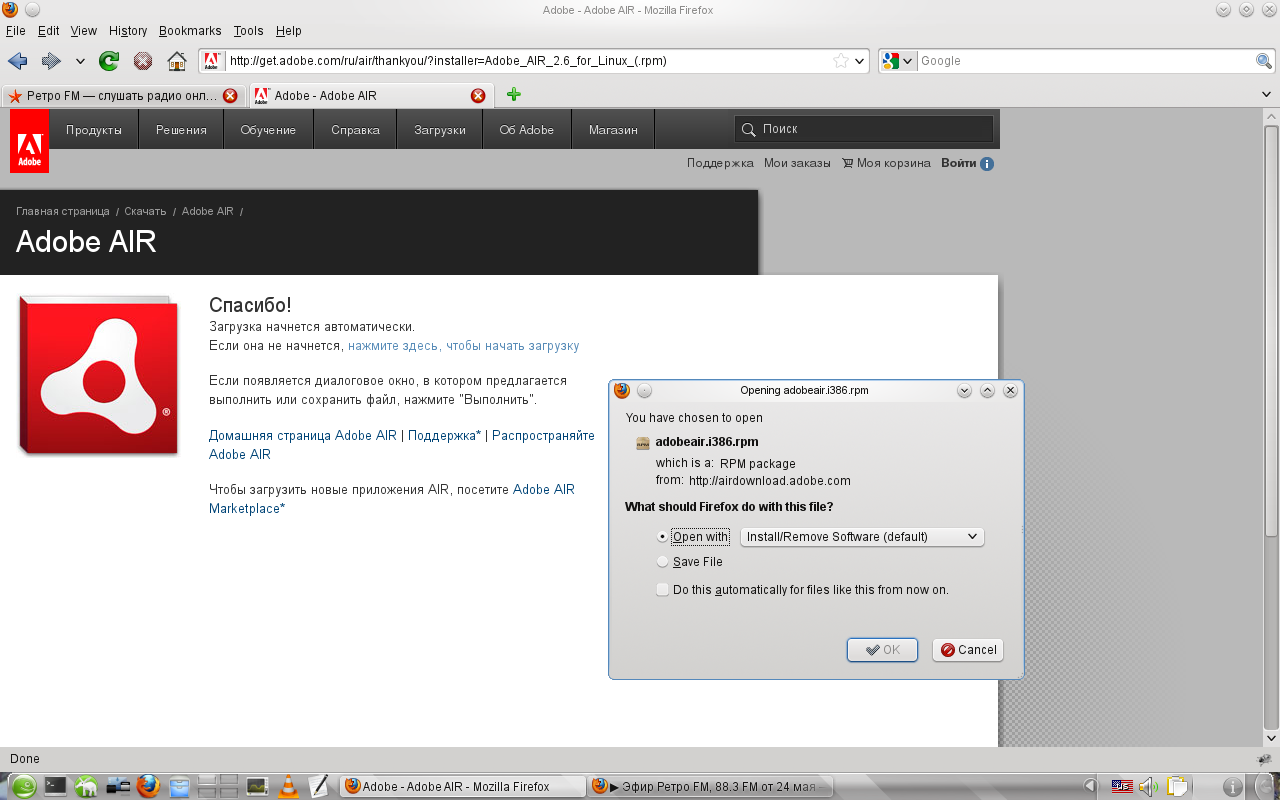Close the Ретро FM tab
Screen dimensions: 1280x800
[230, 96]
